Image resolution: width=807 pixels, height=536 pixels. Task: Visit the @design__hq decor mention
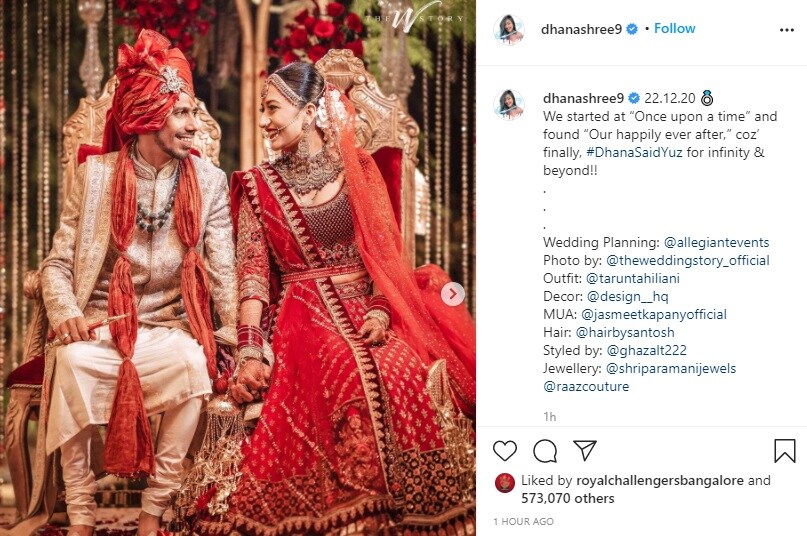pos(627,297)
